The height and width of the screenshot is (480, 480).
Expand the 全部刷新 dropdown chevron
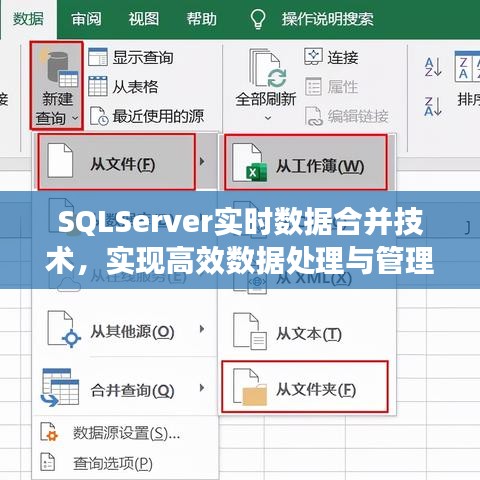268,118
